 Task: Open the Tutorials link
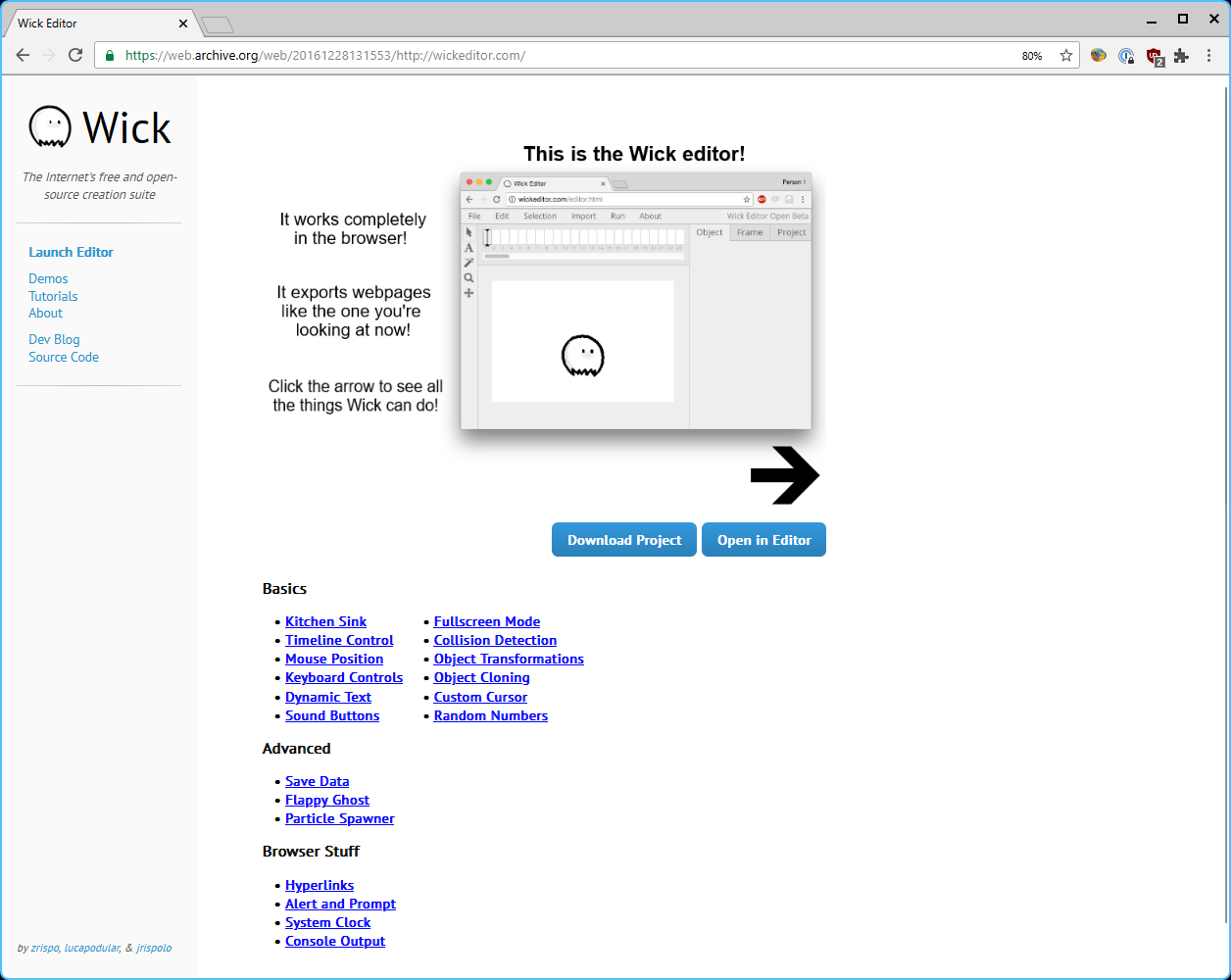(x=53, y=296)
